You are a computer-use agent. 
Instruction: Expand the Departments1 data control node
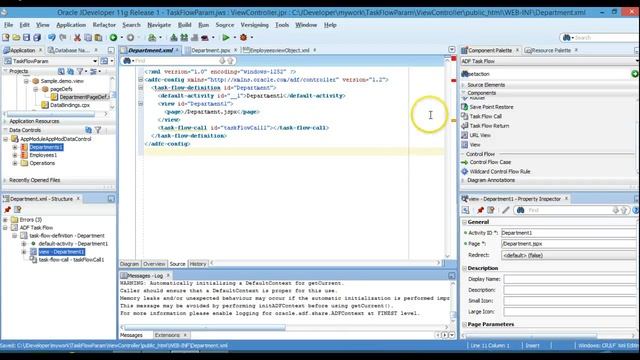point(15,147)
